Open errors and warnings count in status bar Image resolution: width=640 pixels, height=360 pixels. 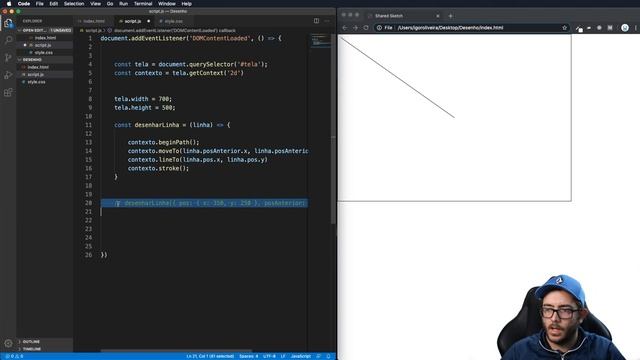14,356
